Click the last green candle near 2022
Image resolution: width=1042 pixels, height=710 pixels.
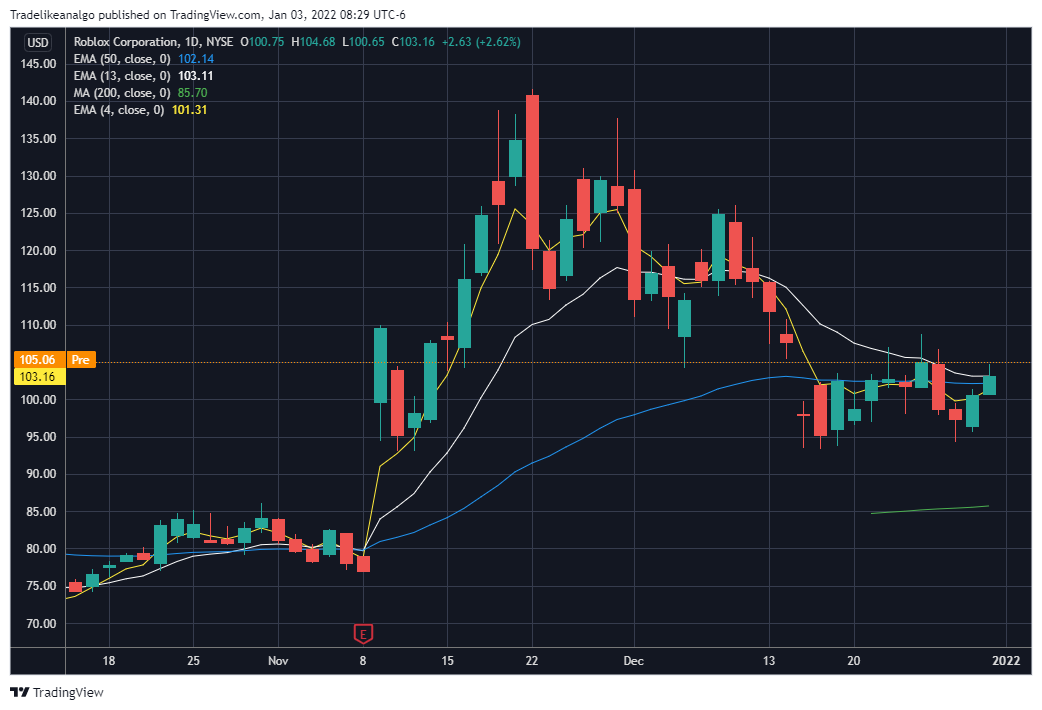pos(989,386)
